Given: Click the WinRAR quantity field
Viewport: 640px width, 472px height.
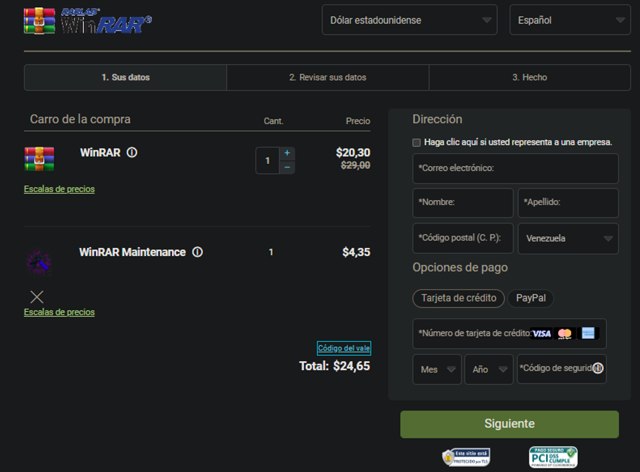Looking at the screenshot, I should coord(267,160).
